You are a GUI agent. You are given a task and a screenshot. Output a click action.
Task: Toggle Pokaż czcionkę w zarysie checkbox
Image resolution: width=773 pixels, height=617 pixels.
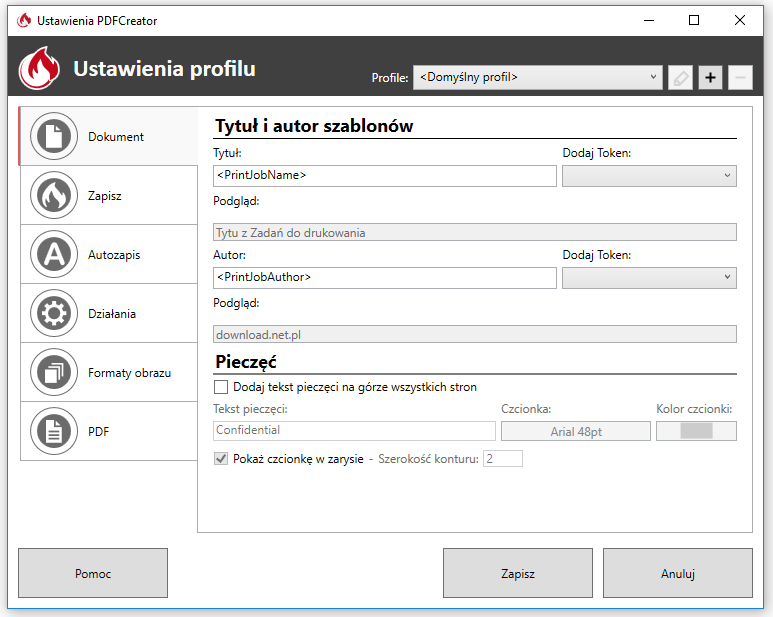(x=221, y=459)
